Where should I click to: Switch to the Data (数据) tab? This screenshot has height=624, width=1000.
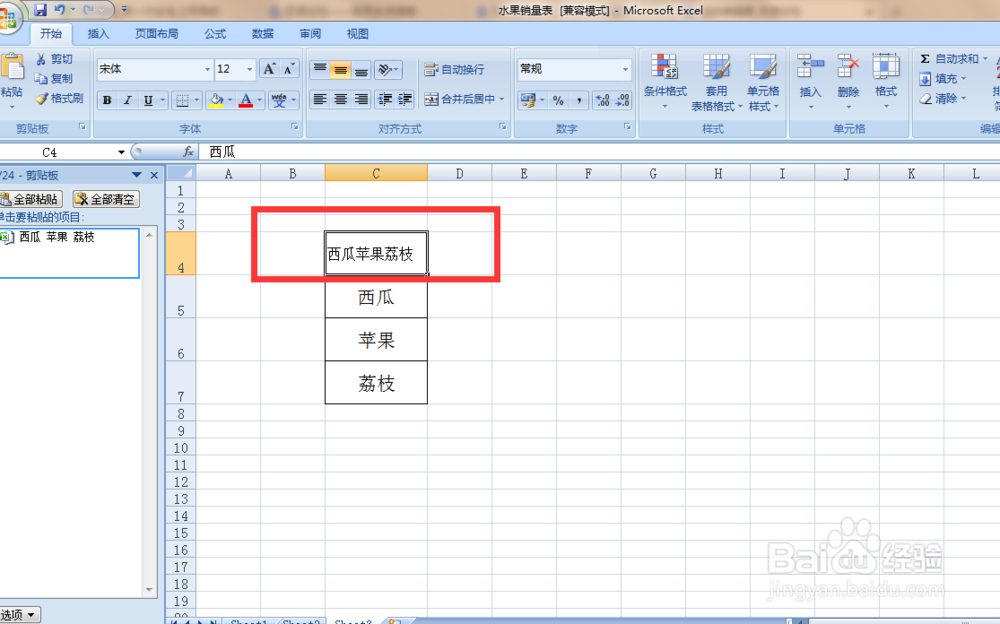pyautogui.click(x=262, y=34)
